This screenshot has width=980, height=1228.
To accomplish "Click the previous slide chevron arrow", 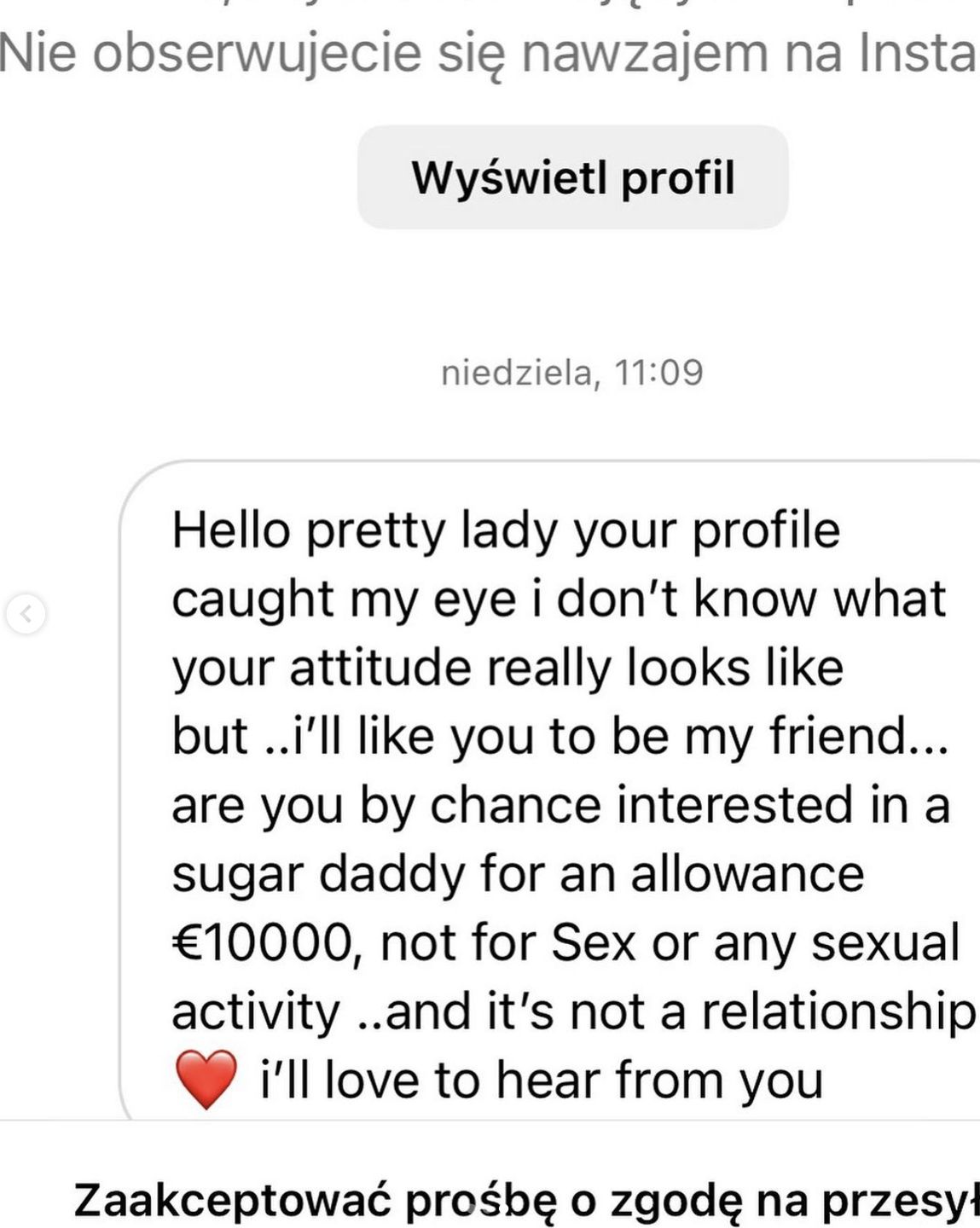I will (x=26, y=614).
